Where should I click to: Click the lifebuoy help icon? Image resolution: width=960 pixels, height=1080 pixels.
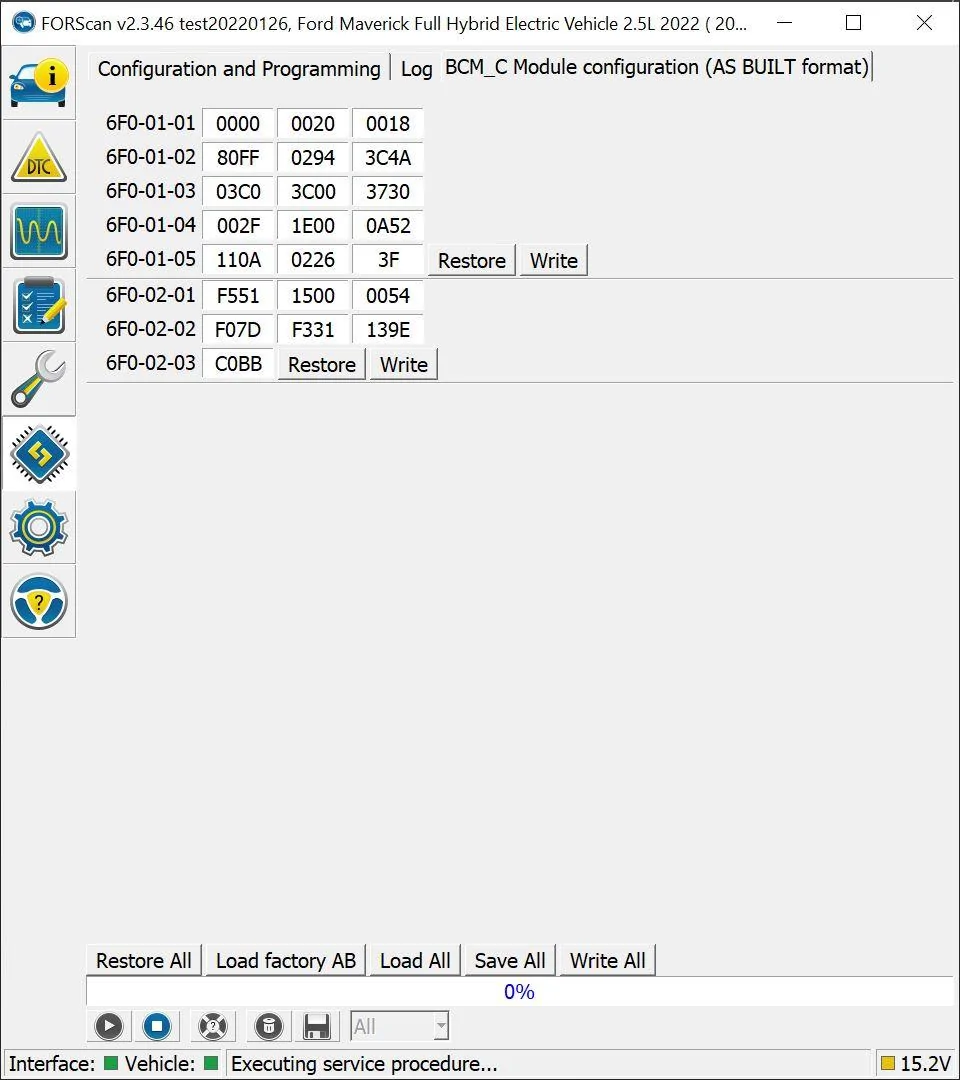pyautogui.click(x=213, y=1026)
